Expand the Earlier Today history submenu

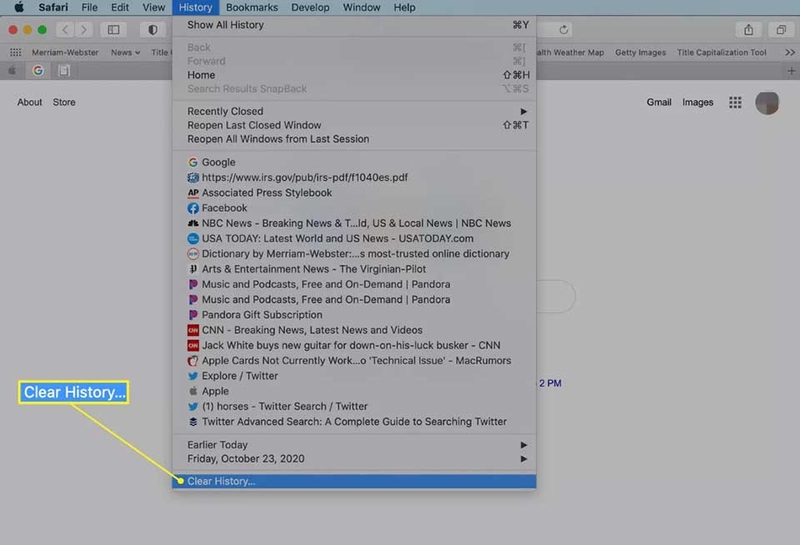(x=357, y=445)
